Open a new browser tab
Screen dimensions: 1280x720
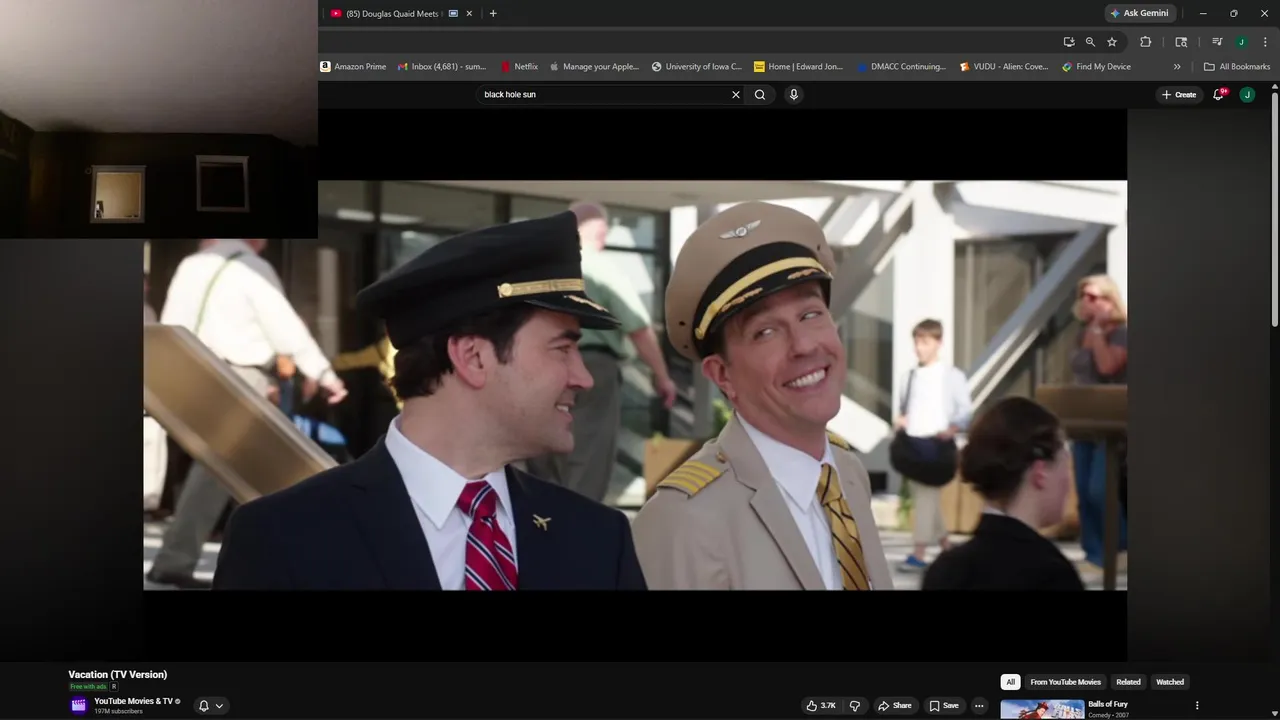(x=493, y=13)
